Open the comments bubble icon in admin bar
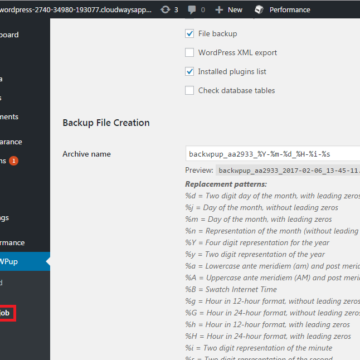Image resolution: width=360 pixels, height=360 pixels. click(x=192, y=10)
